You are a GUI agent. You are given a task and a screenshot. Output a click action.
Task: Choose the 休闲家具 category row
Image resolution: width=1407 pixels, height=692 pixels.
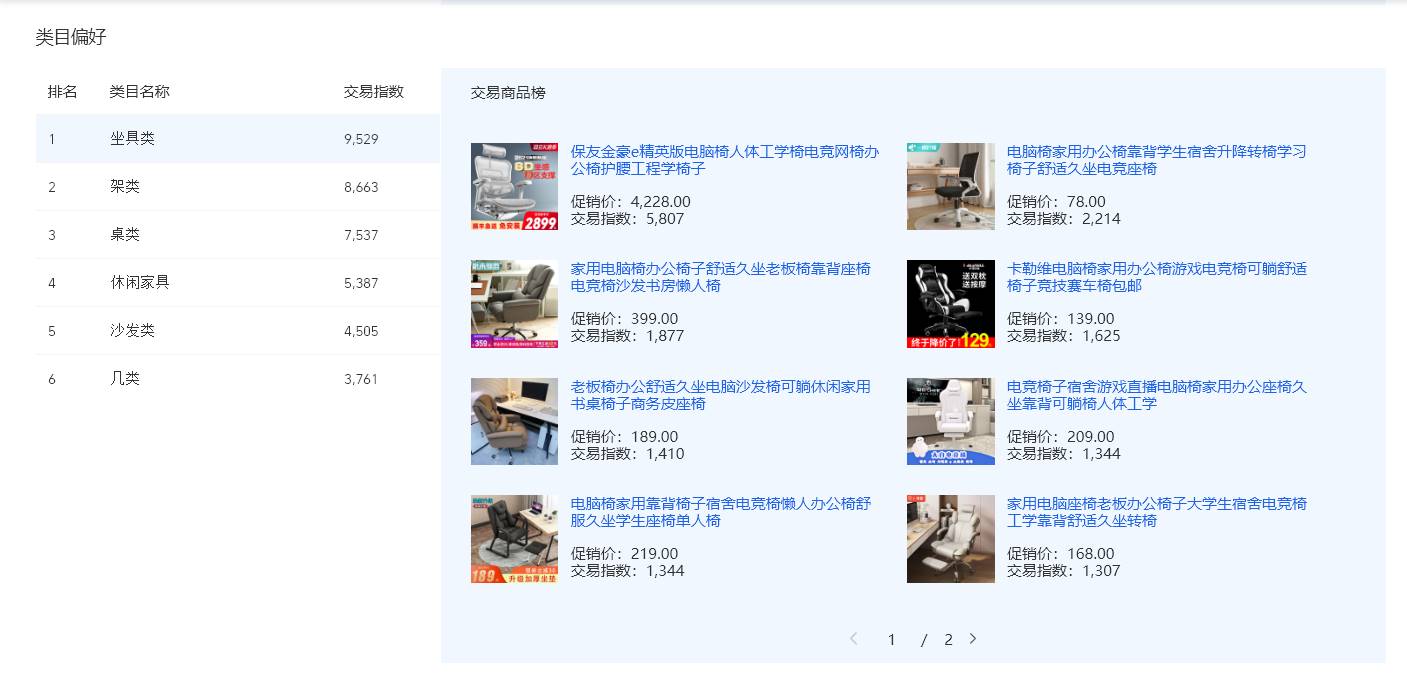[237, 283]
